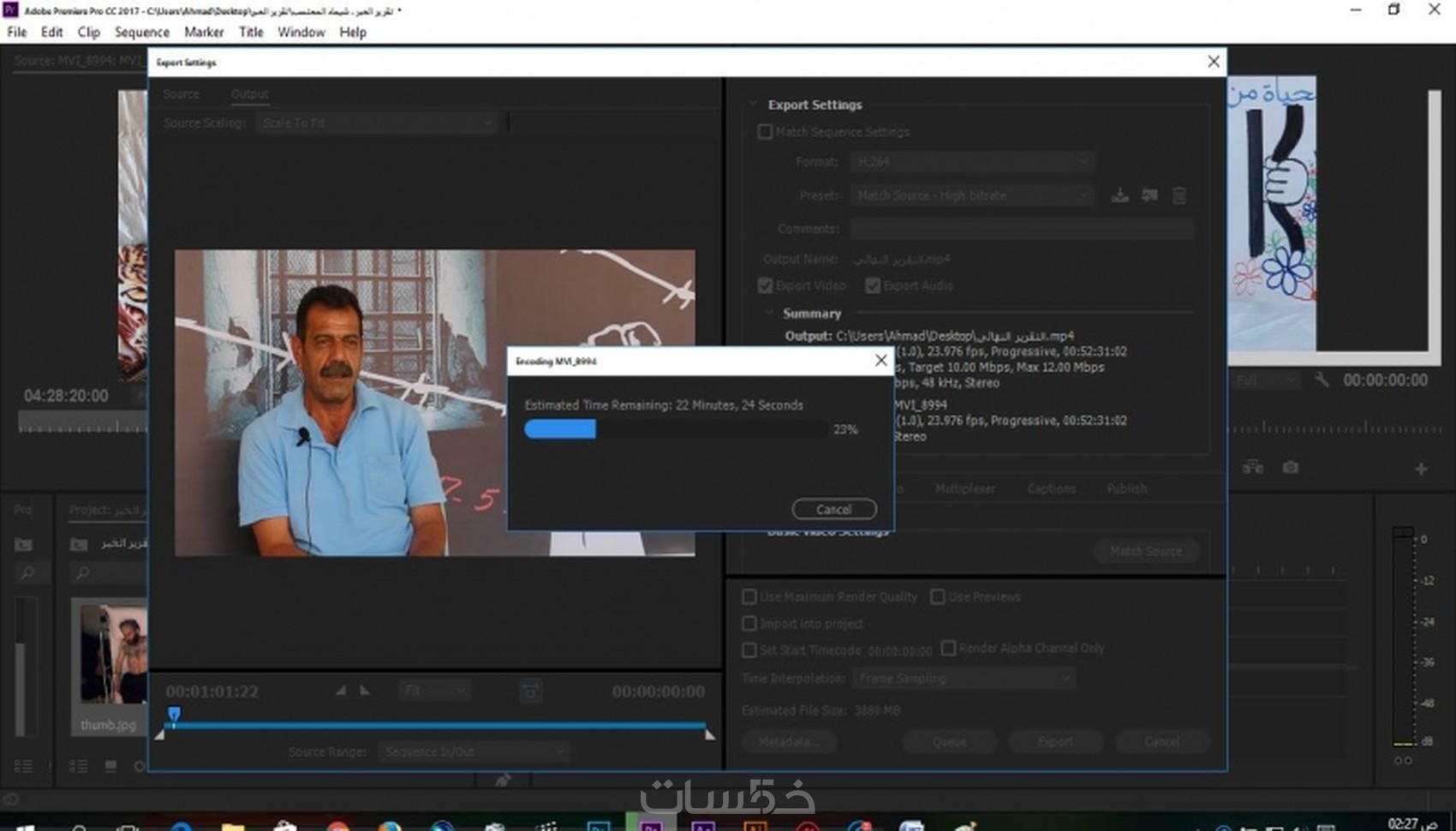
Task: Toggle the Export Video checkbox
Action: coord(765,285)
